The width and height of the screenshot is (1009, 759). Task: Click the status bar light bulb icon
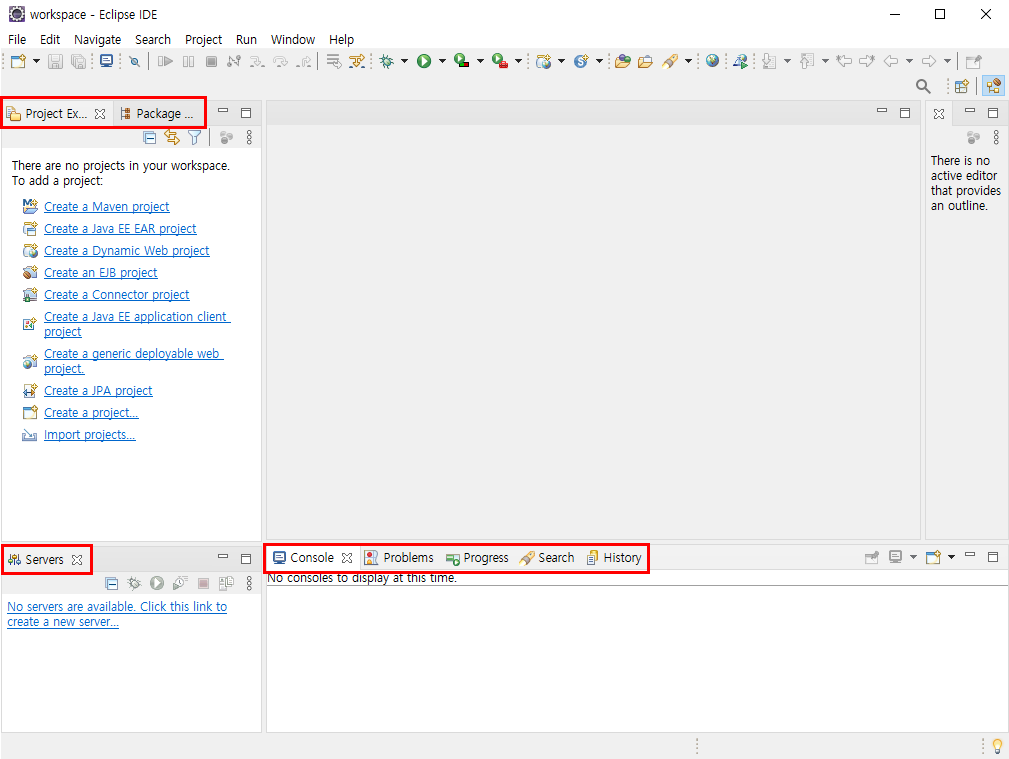coord(997,745)
